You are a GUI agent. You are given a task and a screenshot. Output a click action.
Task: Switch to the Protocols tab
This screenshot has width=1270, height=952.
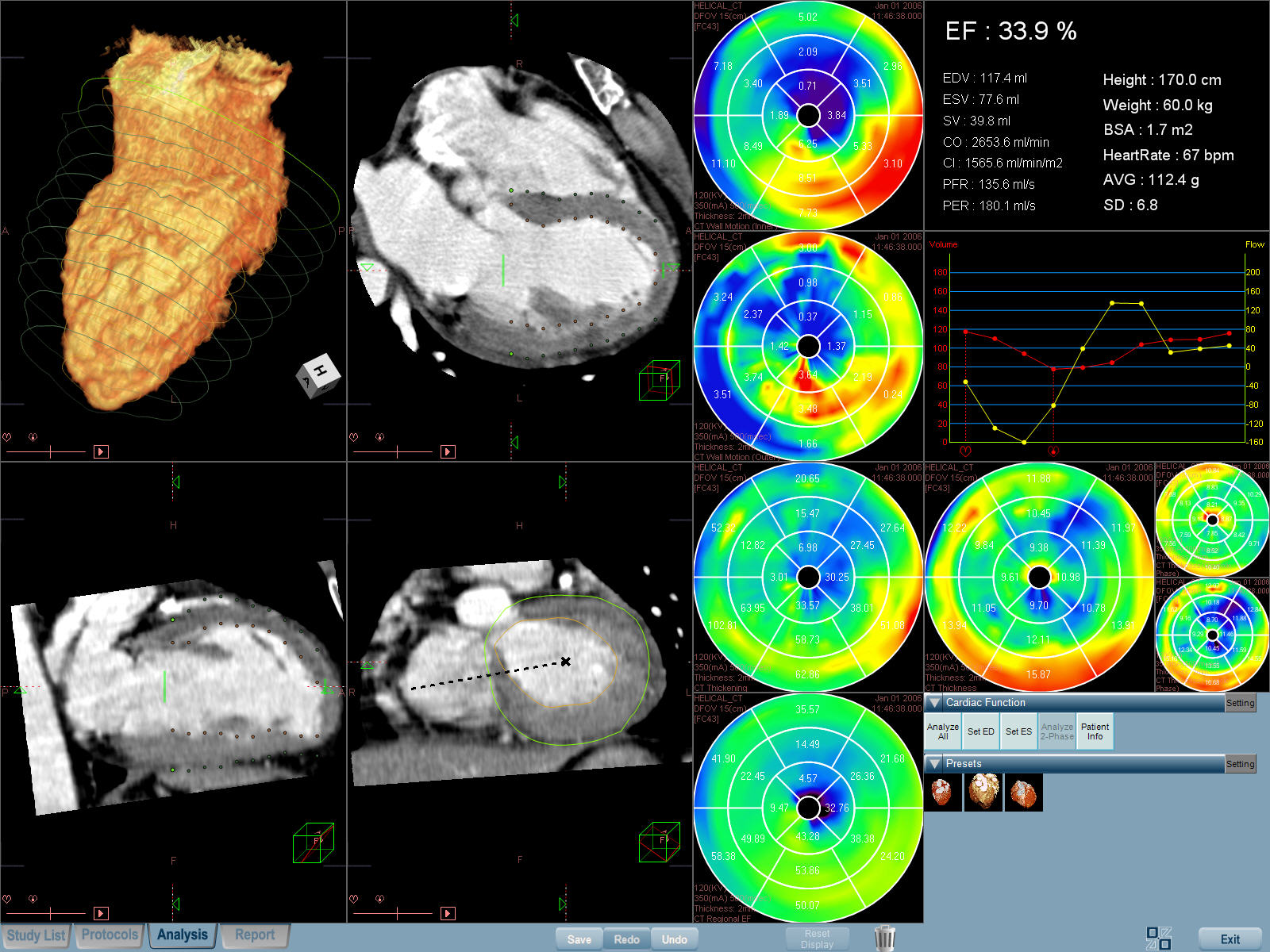(x=110, y=935)
